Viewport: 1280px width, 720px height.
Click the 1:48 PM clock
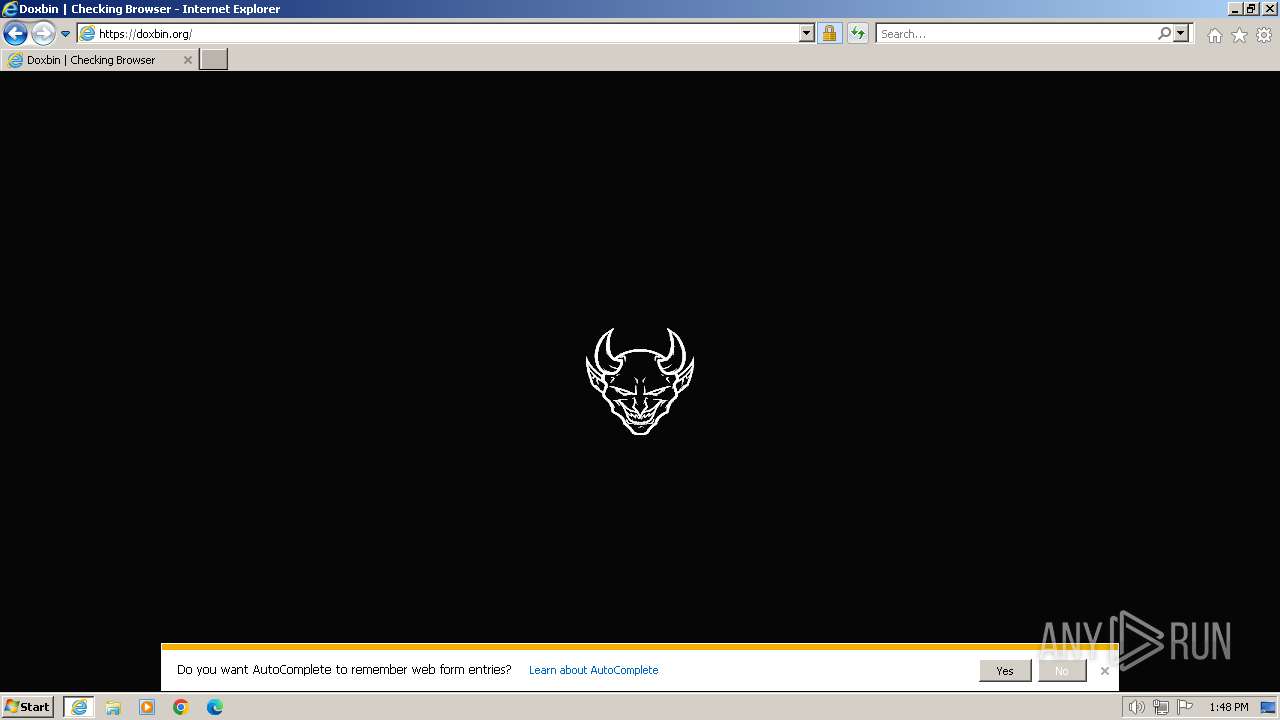(x=1228, y=707)
